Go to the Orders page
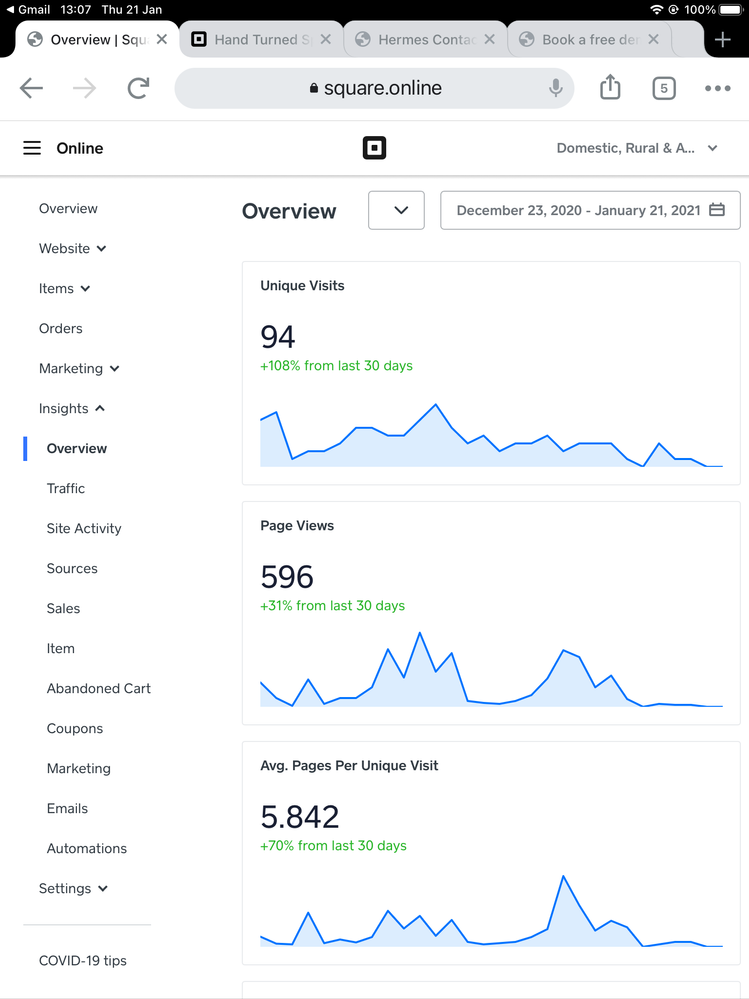 point(61,328)
